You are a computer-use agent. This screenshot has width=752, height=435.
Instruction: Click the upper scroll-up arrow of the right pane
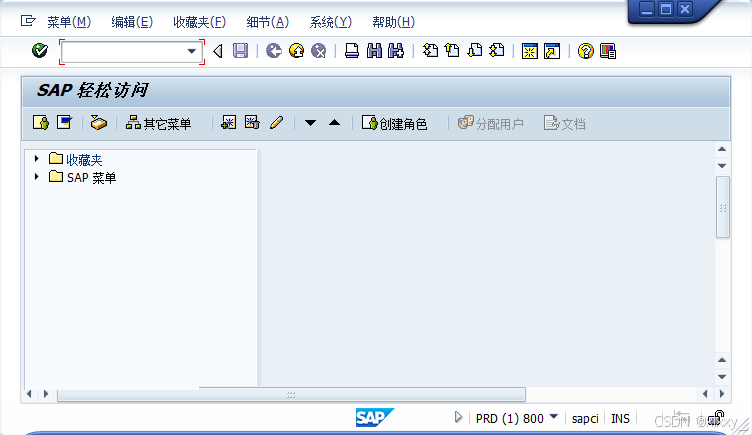coord(722,149)
